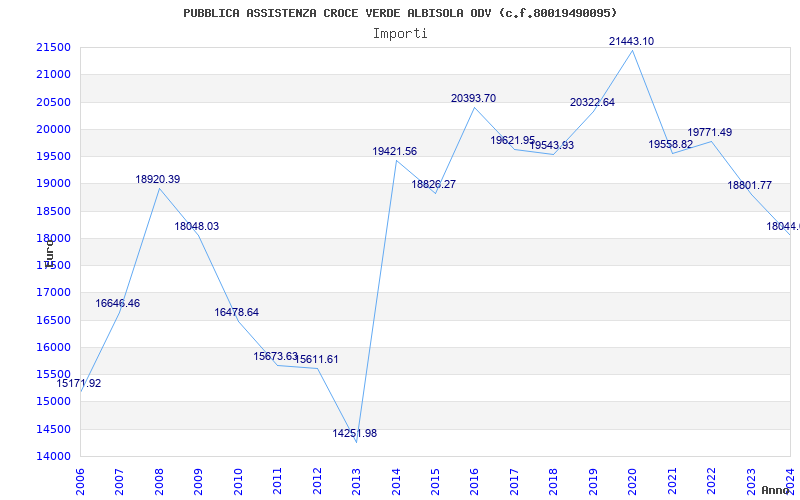Viewport: 800px width, 500px height.
Task: Select the 20393.70 data label
Action: pyautogui.click(x=473, y=98)
